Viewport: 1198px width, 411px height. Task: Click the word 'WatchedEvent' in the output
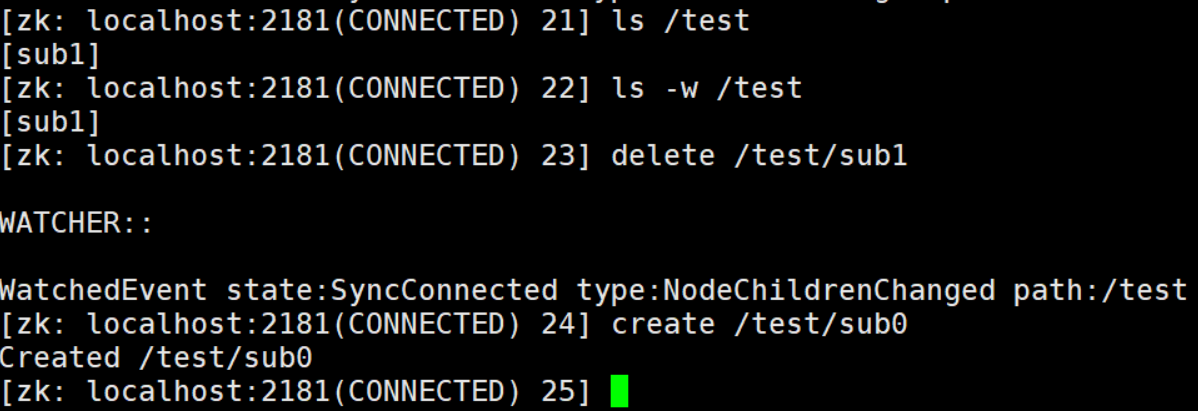tap(104, 291)
